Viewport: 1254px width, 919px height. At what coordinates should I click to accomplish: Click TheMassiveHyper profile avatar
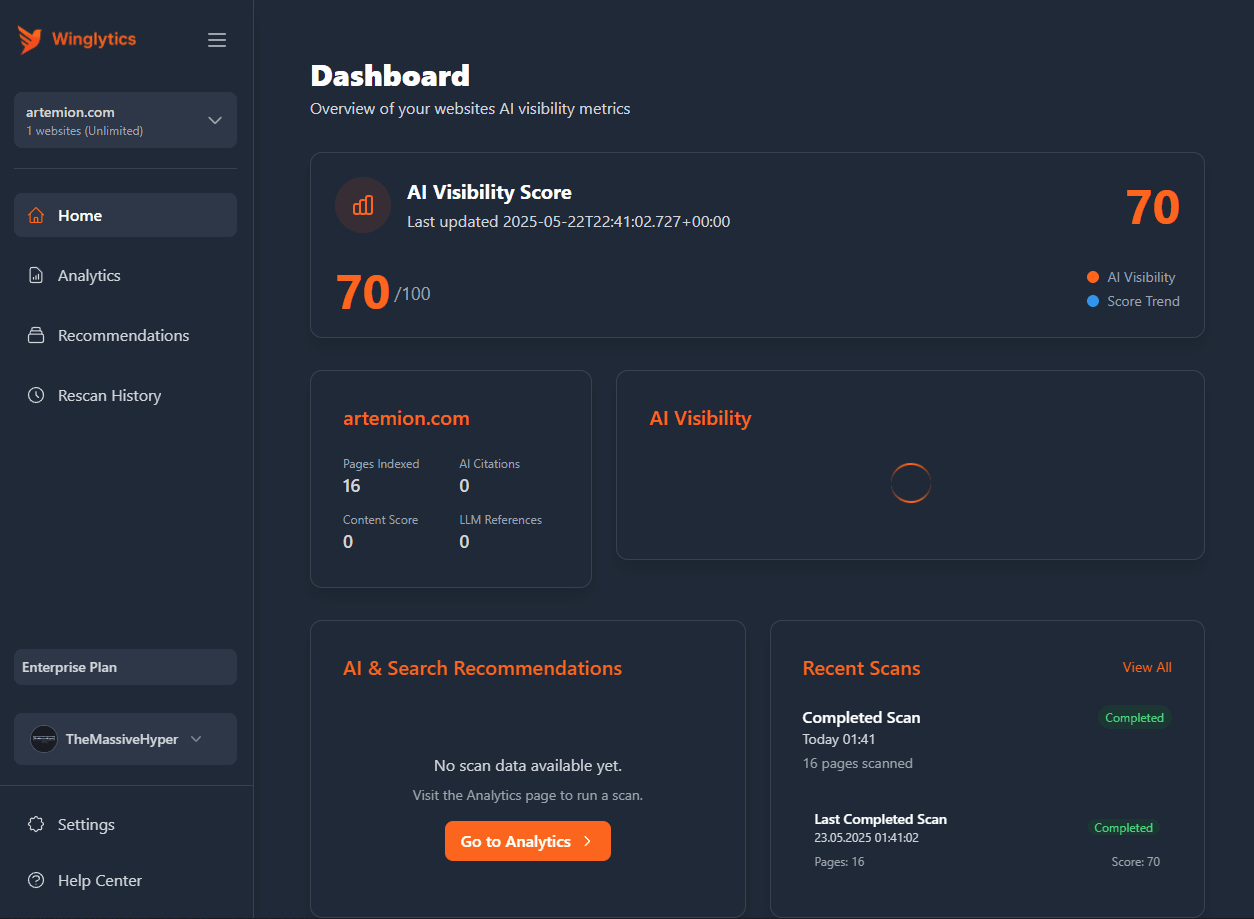(x=44, y=739)
